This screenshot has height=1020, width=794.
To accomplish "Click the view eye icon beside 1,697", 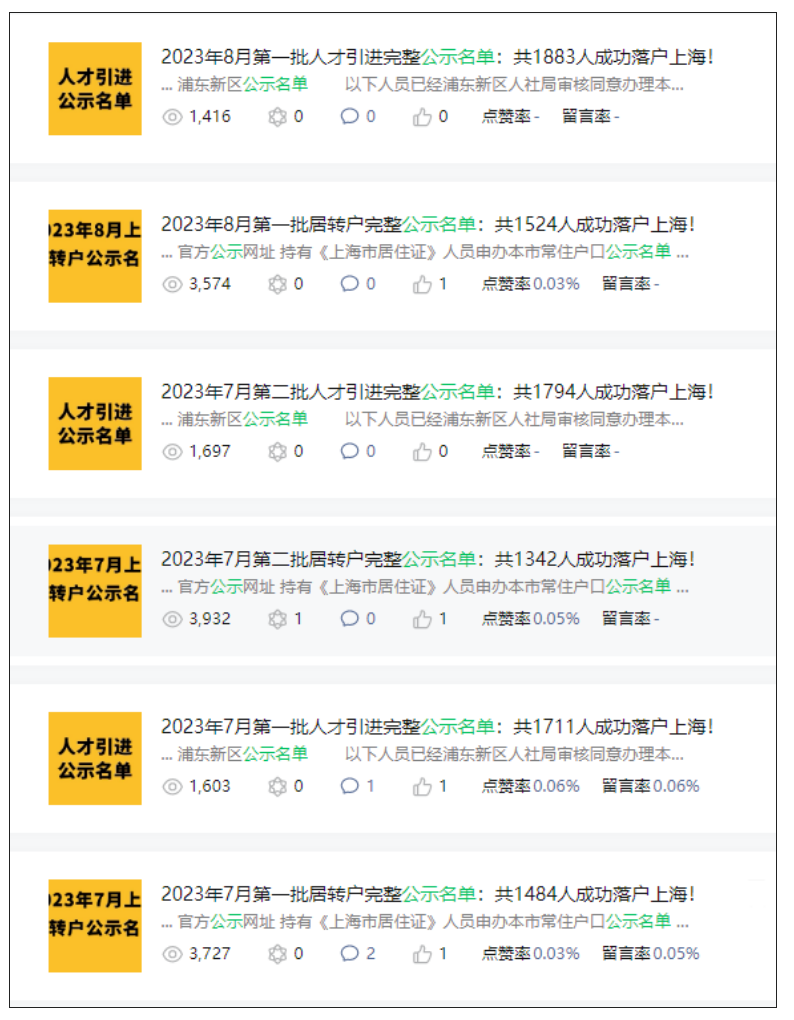I will 172,451.
